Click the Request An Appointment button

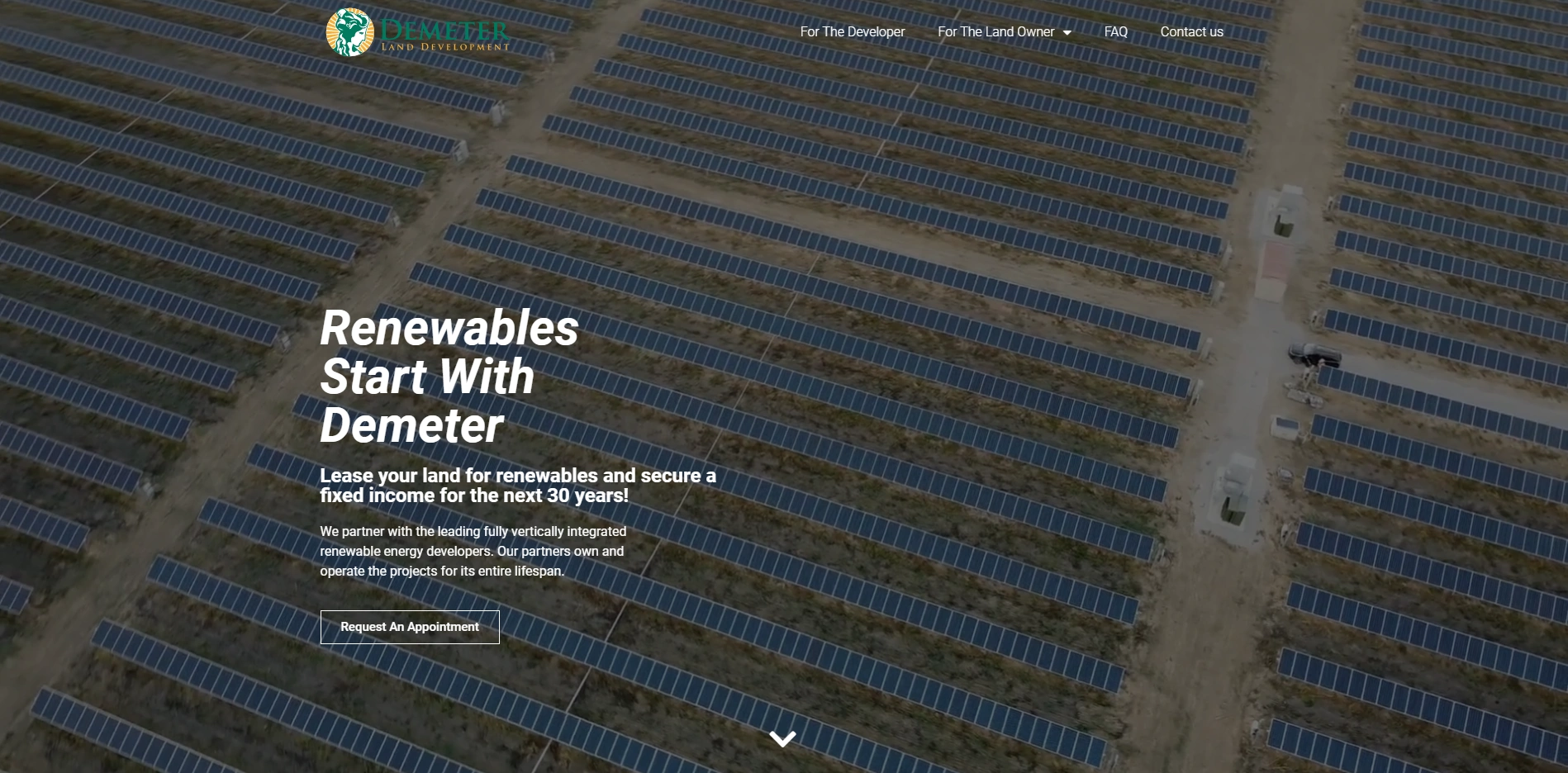(410, 627)
